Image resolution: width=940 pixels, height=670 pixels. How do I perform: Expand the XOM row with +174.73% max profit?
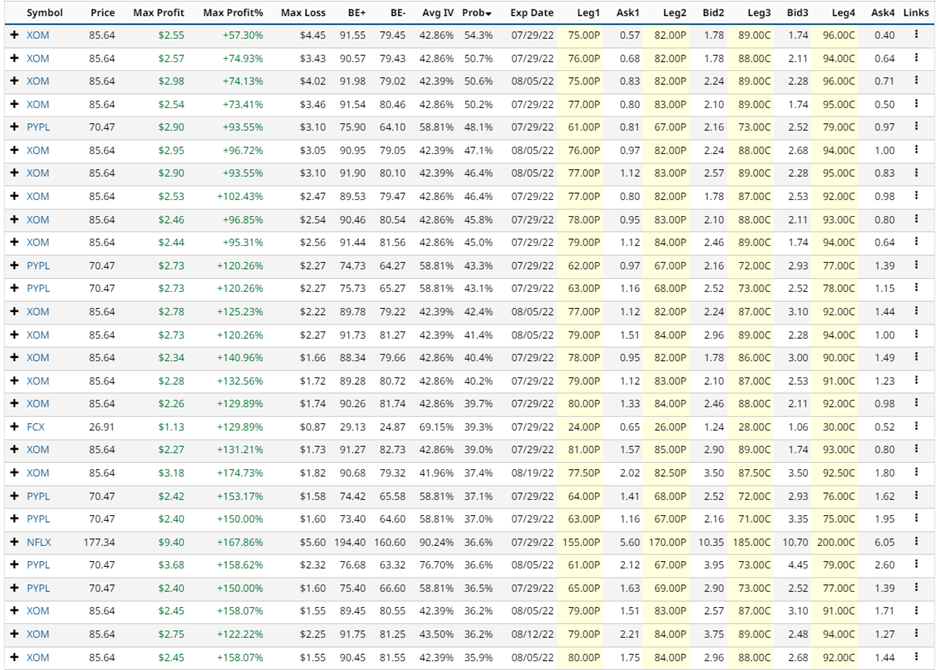[x=14, y=473]
